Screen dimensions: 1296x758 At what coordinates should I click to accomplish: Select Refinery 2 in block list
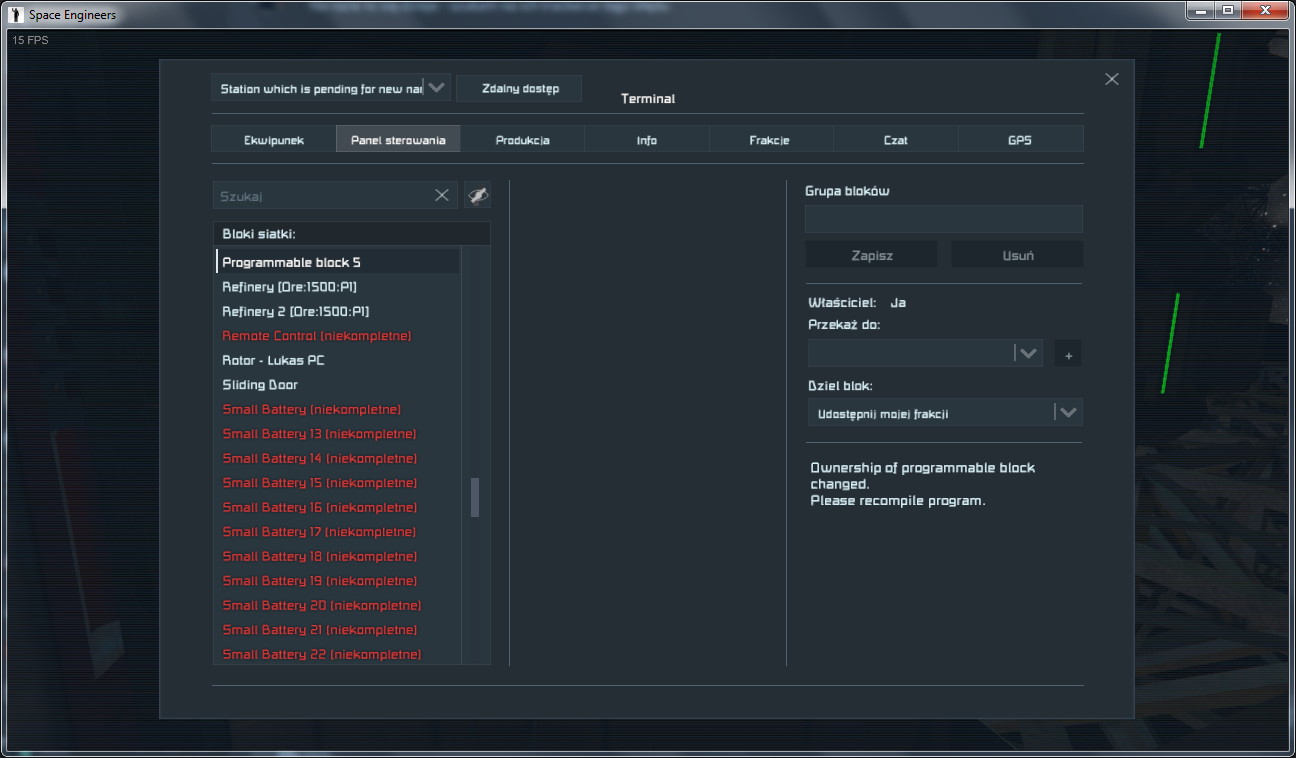pos(296,311)
